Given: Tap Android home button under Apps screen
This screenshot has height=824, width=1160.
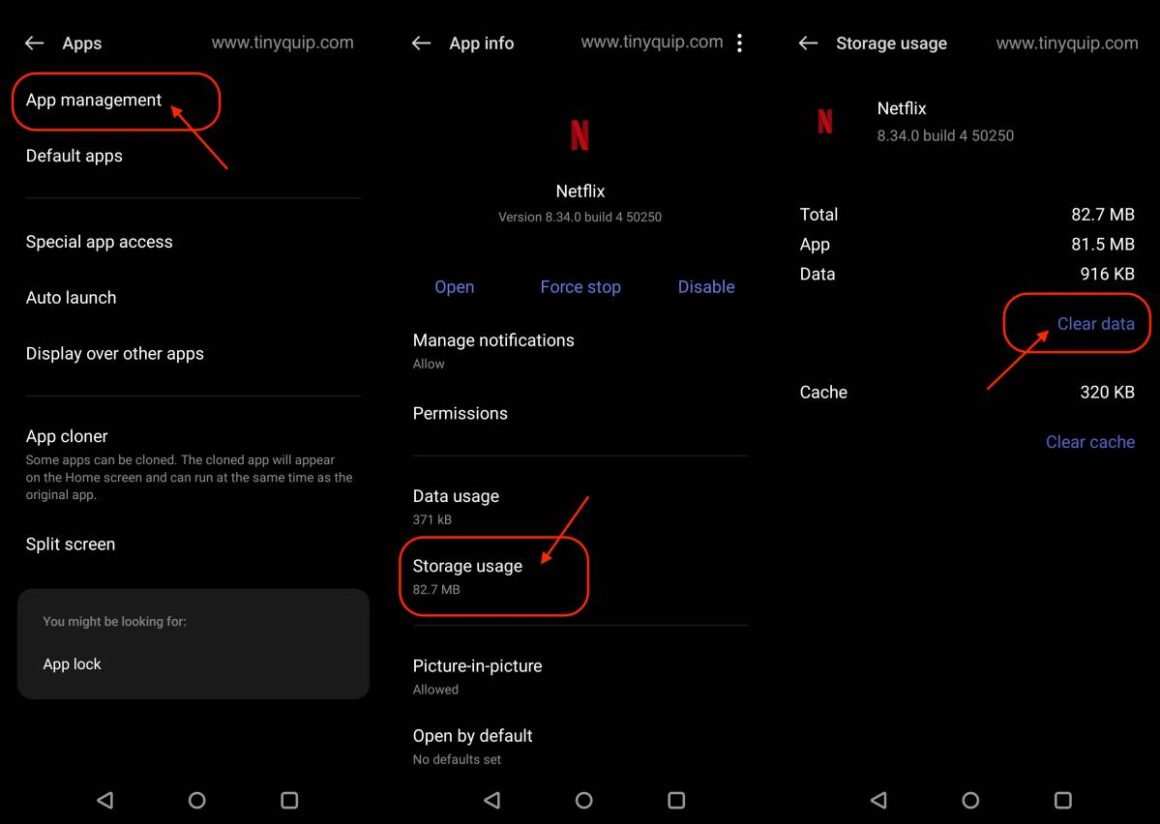Looking at the screenshot, I should (x=197, y=800).
